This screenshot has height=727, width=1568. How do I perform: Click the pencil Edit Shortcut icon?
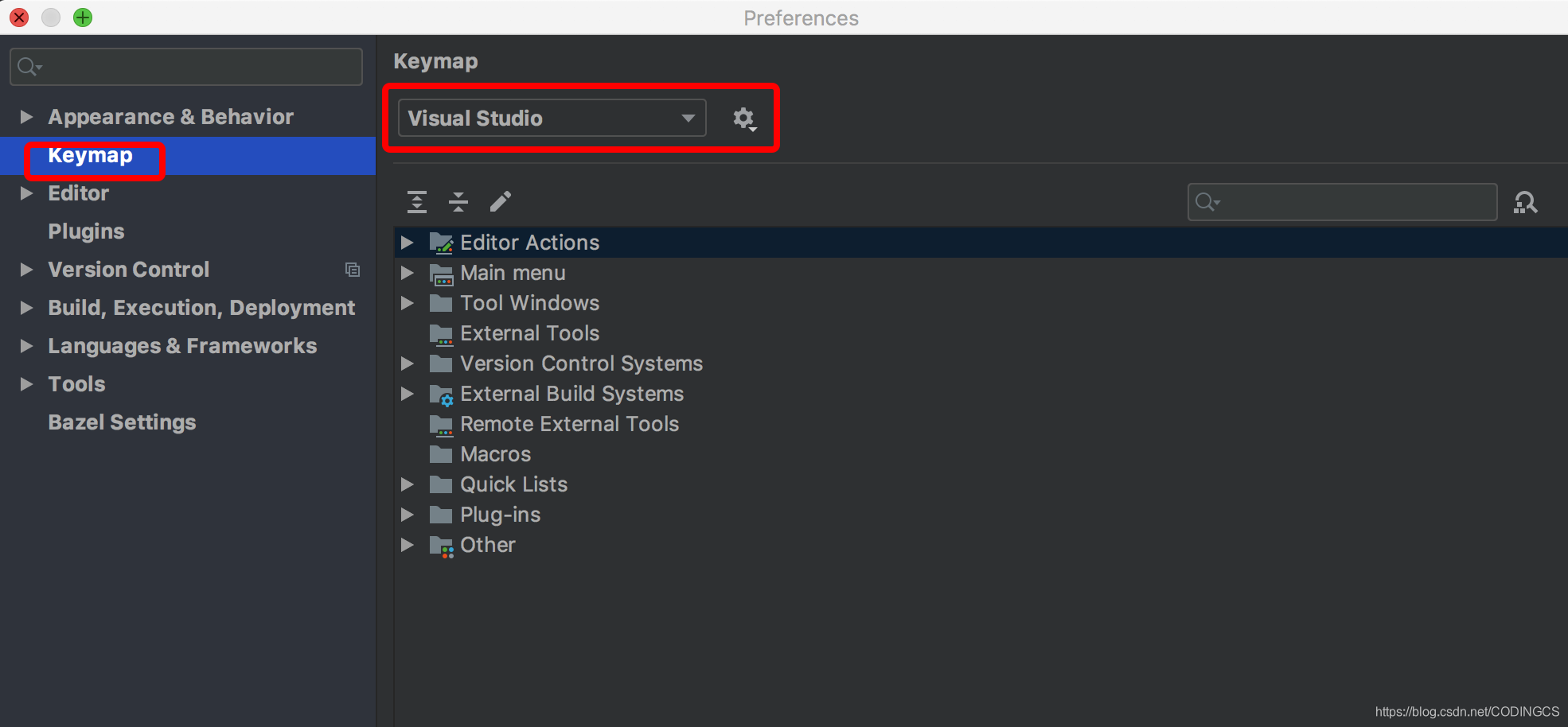click(x=500, y=202)
